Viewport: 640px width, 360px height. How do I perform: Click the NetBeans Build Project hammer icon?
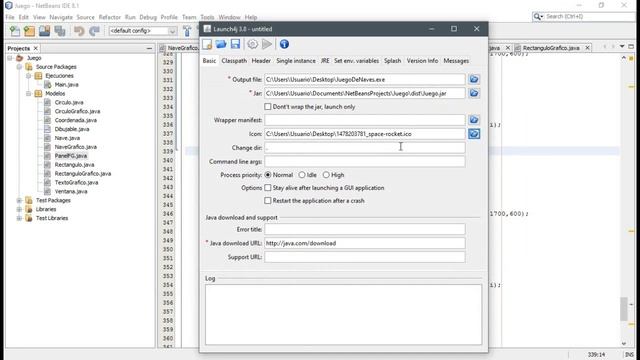(x=187, y=31)
